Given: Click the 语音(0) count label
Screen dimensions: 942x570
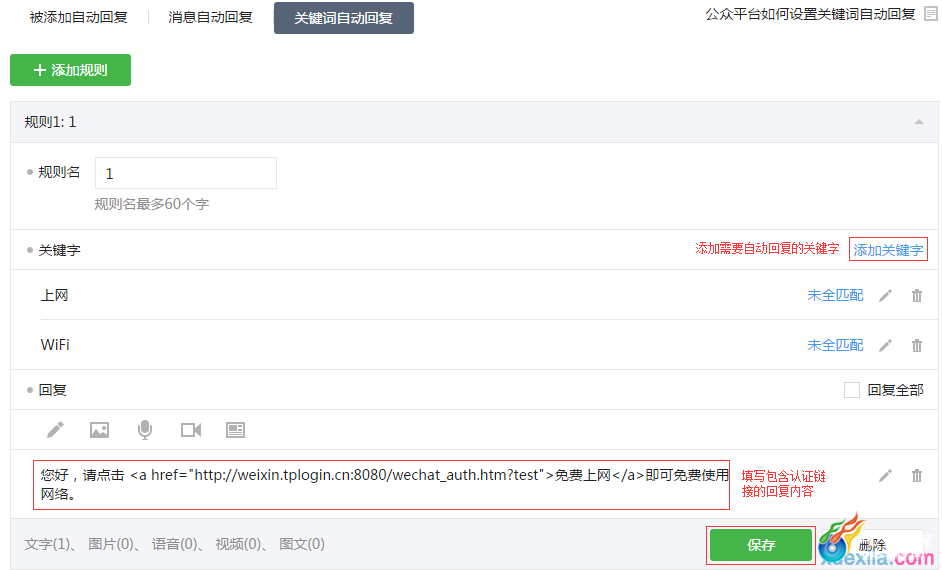Looking at the screenshot, I should click(x=175, y=544).
